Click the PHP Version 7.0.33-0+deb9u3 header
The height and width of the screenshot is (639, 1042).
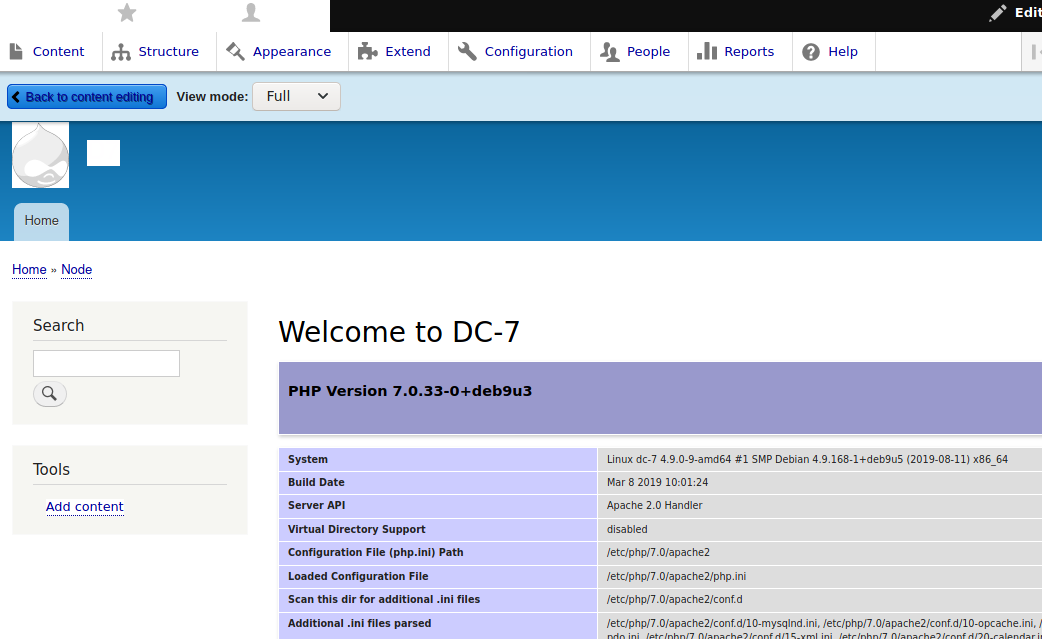pos(410,391)
